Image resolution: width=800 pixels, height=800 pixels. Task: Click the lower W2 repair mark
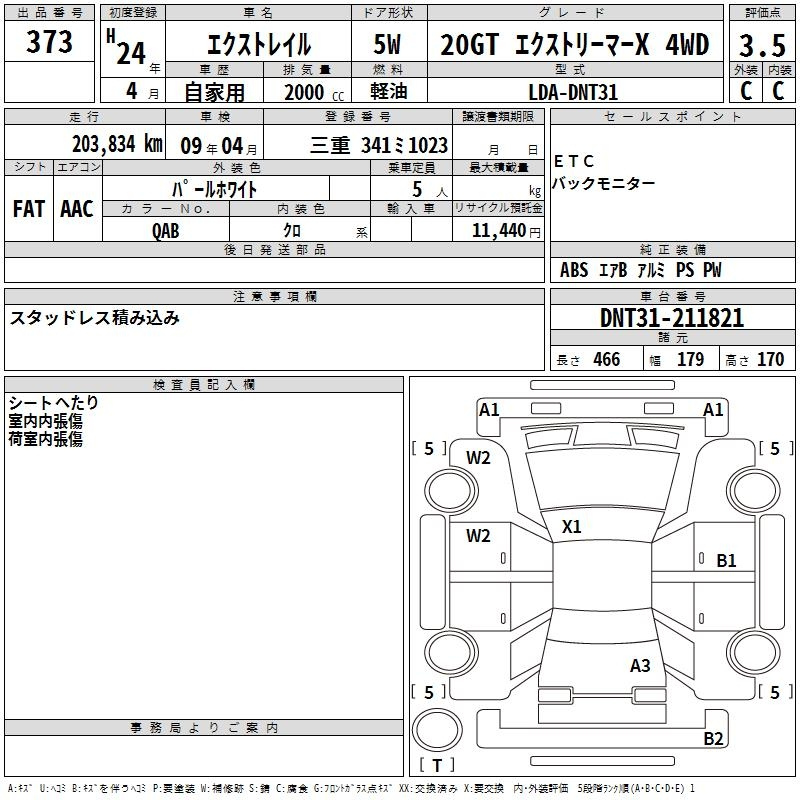click(x=479, y=536)
